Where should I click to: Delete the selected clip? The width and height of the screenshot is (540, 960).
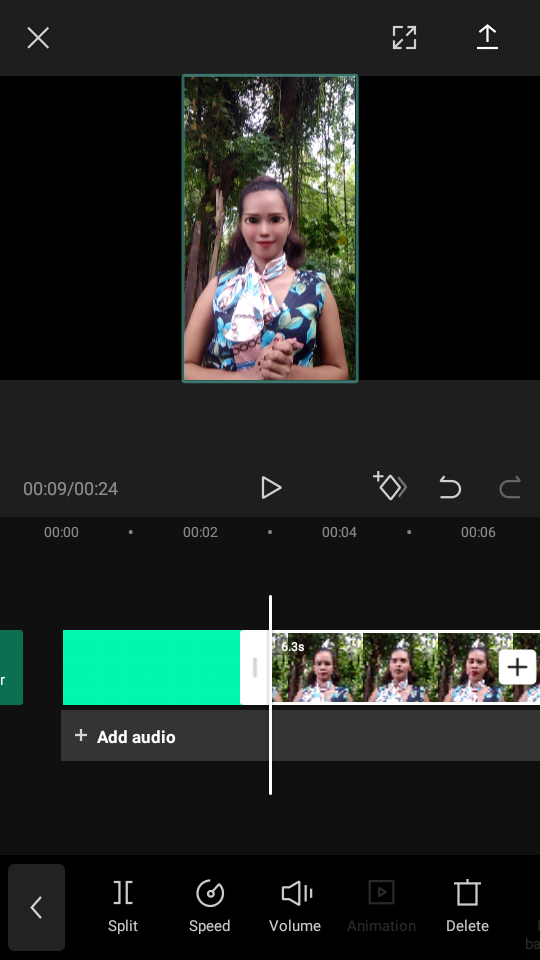(467, 906)
